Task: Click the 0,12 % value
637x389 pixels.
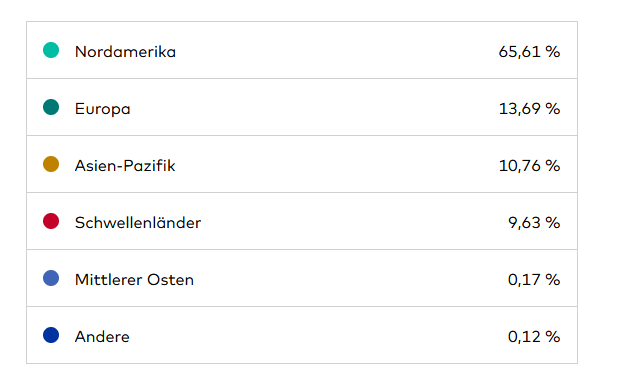Action: click(534, 337)
